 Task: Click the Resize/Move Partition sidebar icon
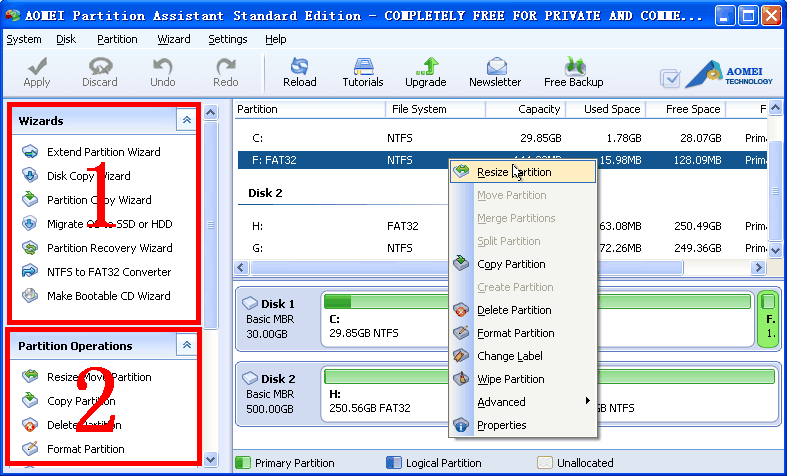[30, 377]
